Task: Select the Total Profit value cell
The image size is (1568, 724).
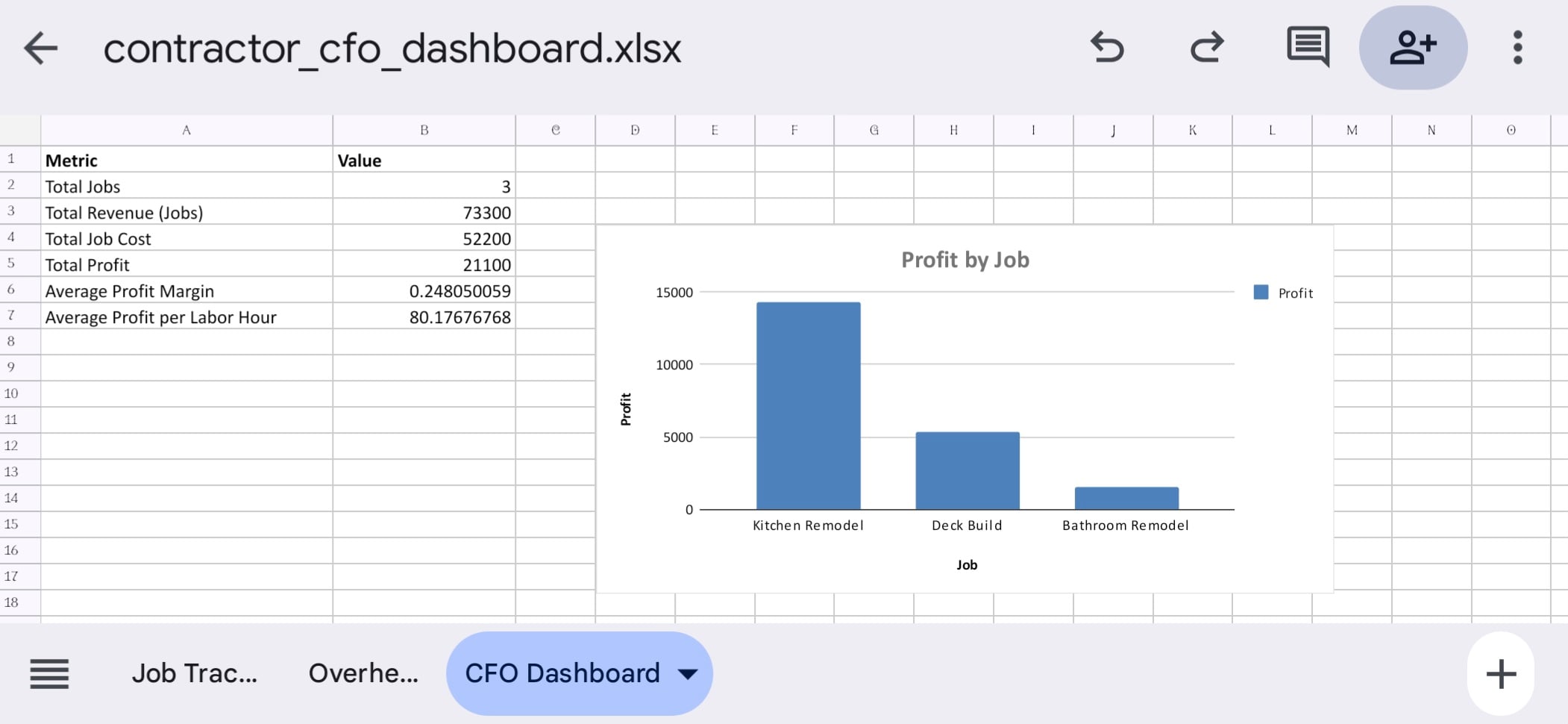Action: coord(424,265)
